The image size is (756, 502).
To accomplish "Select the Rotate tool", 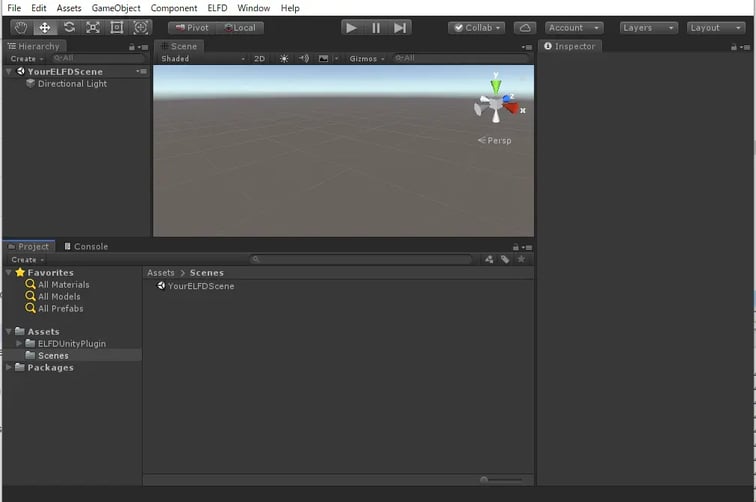I will pyautogui.click(x=68, y=28).
